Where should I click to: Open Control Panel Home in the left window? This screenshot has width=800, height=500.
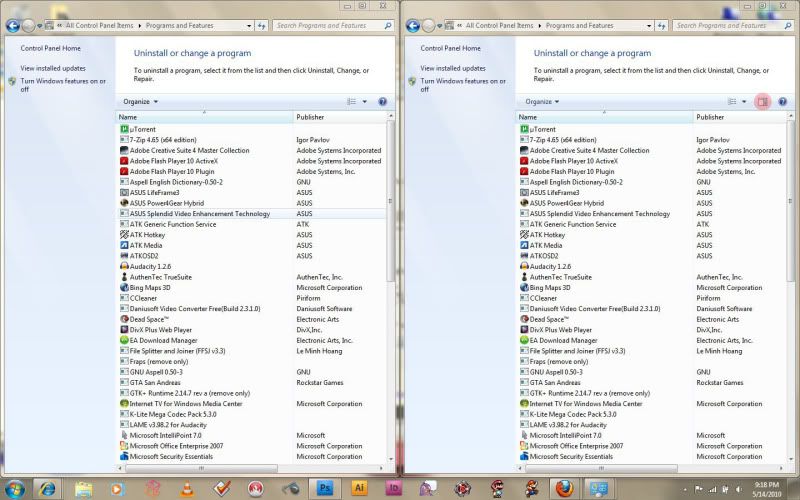pos(51,48)
